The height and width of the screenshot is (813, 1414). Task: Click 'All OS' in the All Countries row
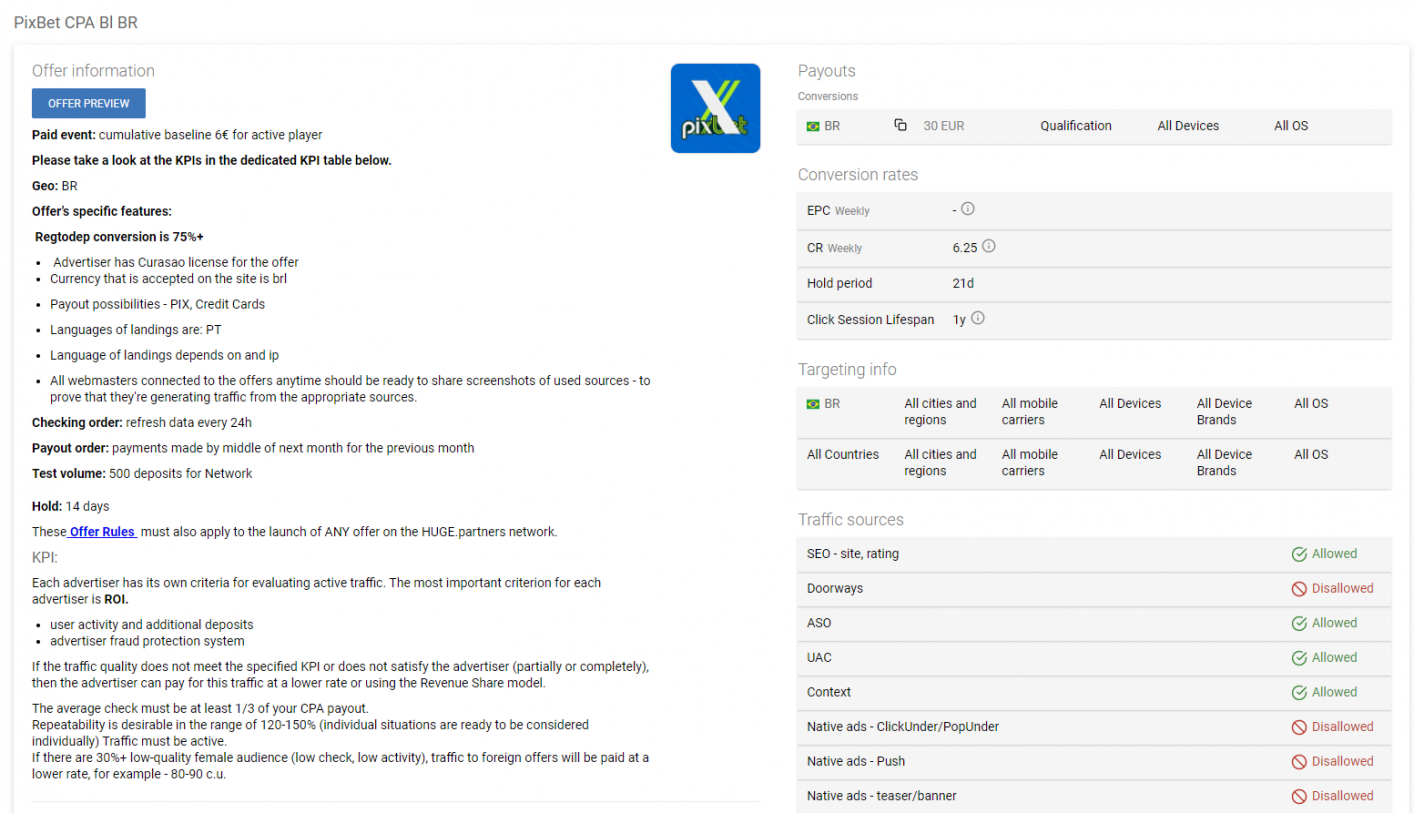(x=1311, y=454)
